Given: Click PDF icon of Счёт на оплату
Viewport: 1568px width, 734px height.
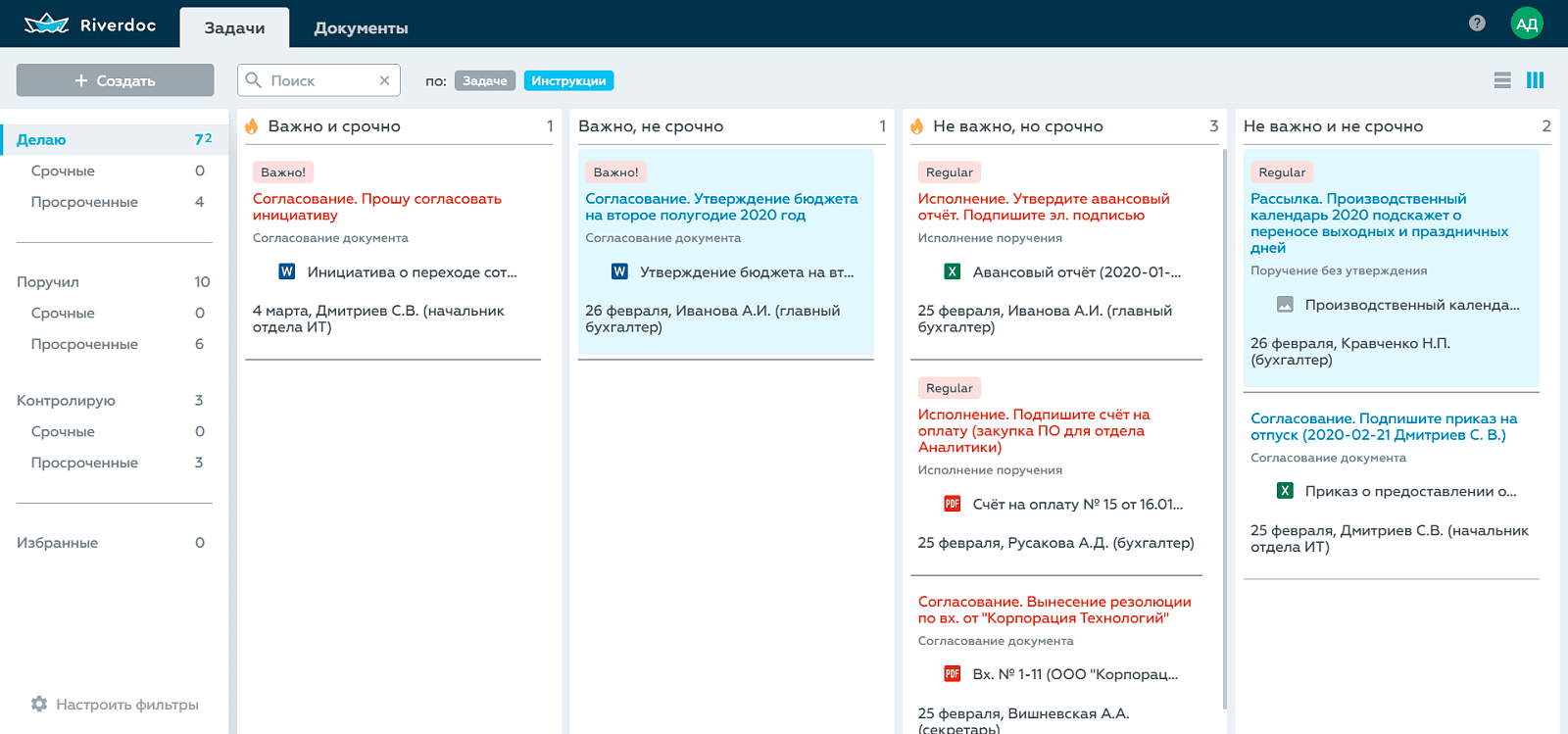Looking at the screenshot, I should 952,504.
